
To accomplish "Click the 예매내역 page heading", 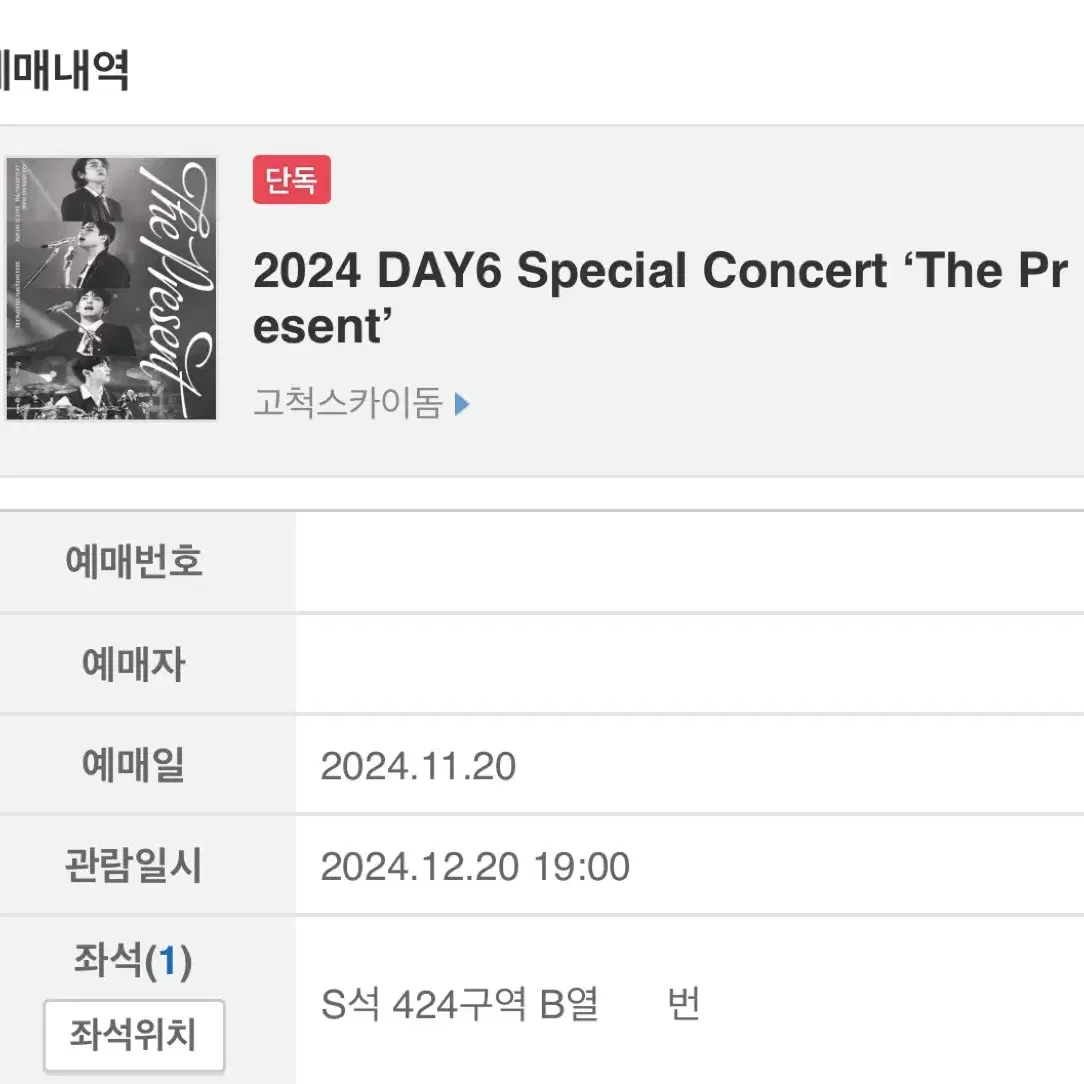I will [64, 70].
